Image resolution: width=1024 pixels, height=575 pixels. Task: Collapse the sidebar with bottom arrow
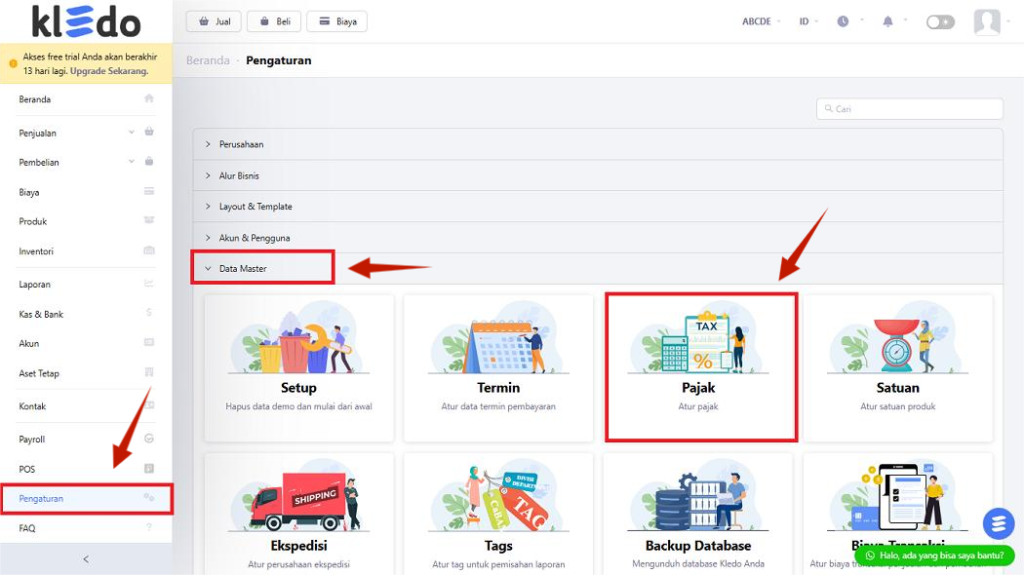point(85,559)
